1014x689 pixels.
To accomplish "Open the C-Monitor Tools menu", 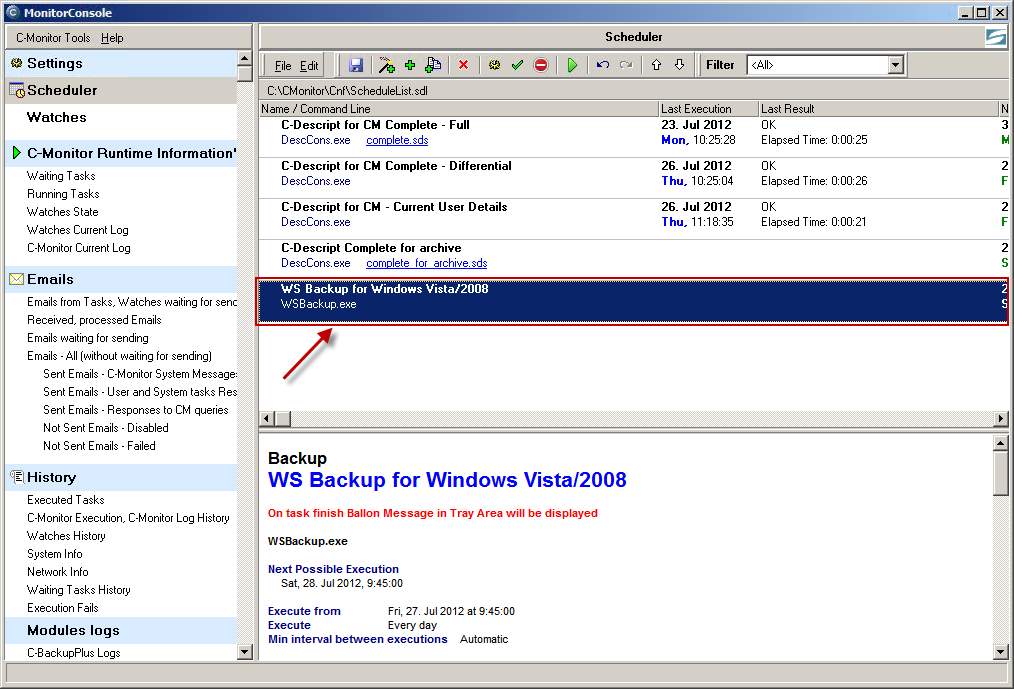I will point(53,38).
